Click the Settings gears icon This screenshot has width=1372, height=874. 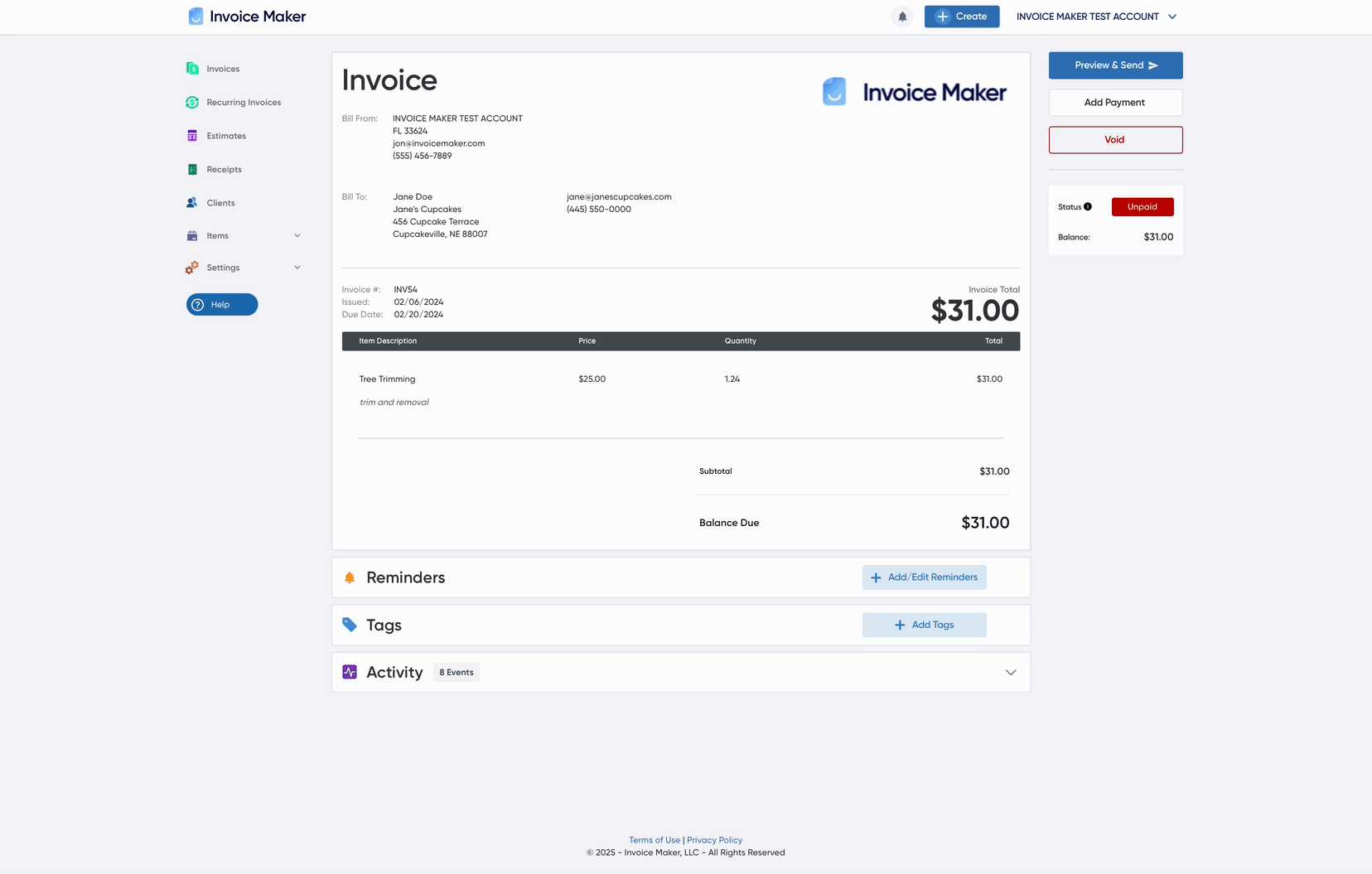192,268
